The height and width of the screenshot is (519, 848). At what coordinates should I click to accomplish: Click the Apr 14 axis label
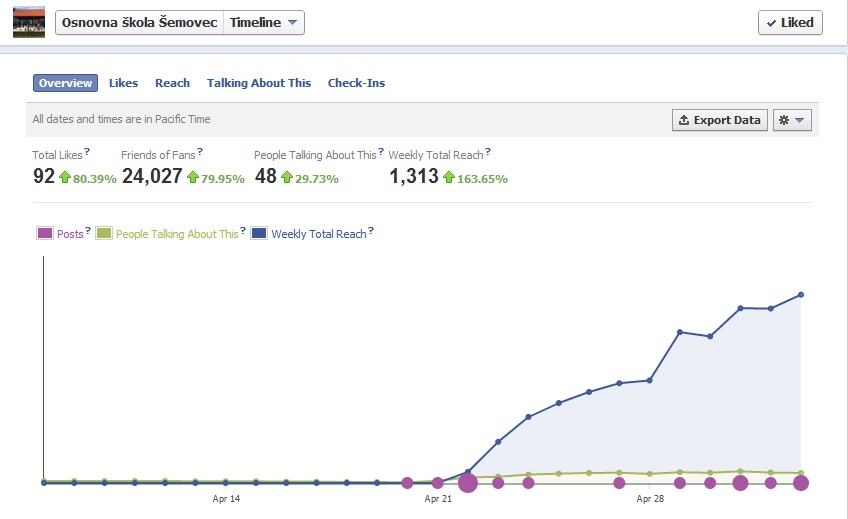pyautogui.click(x=226, y=498)
